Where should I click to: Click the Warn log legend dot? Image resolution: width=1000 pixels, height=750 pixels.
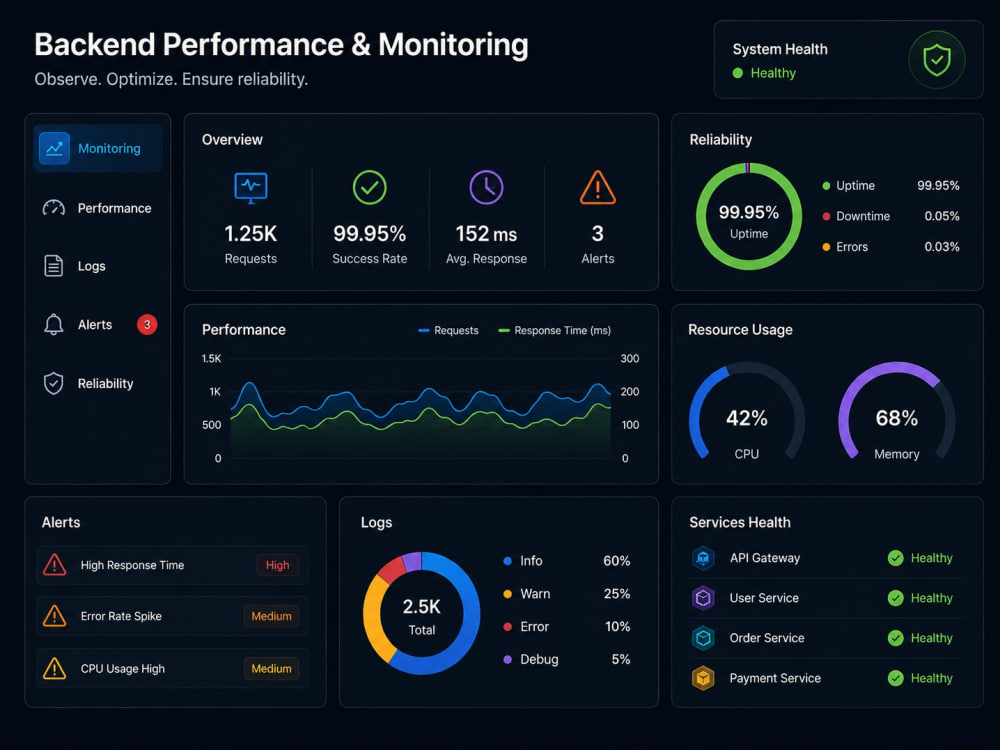508,594
